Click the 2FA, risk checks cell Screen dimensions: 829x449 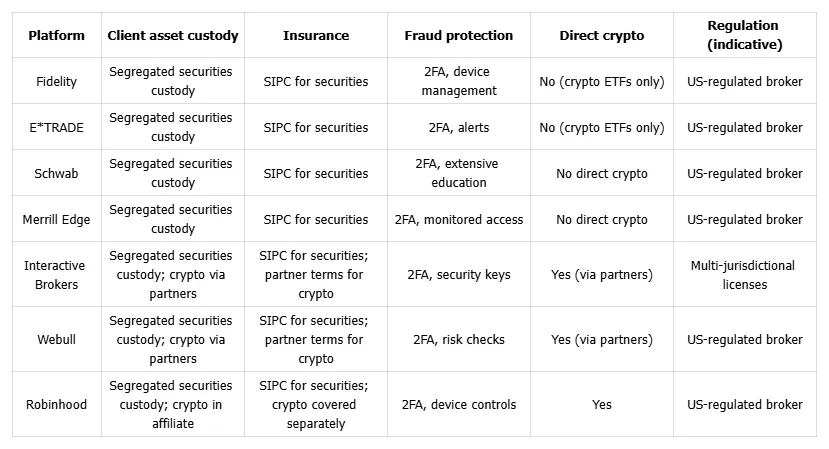pos(459,340)
